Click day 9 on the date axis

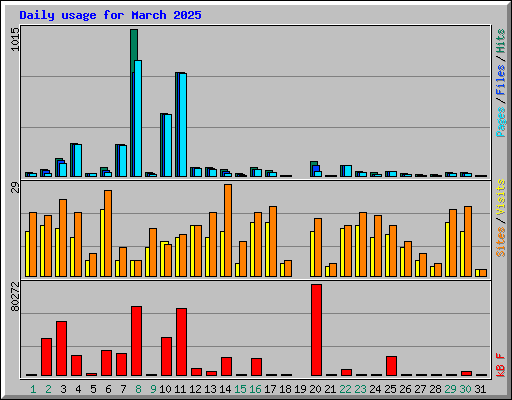153,389
